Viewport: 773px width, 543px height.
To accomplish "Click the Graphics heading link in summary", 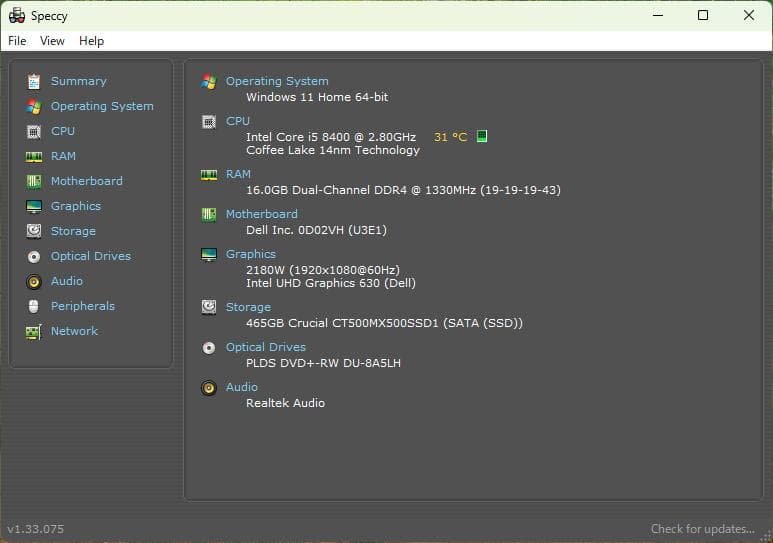I will pos(251,254).
